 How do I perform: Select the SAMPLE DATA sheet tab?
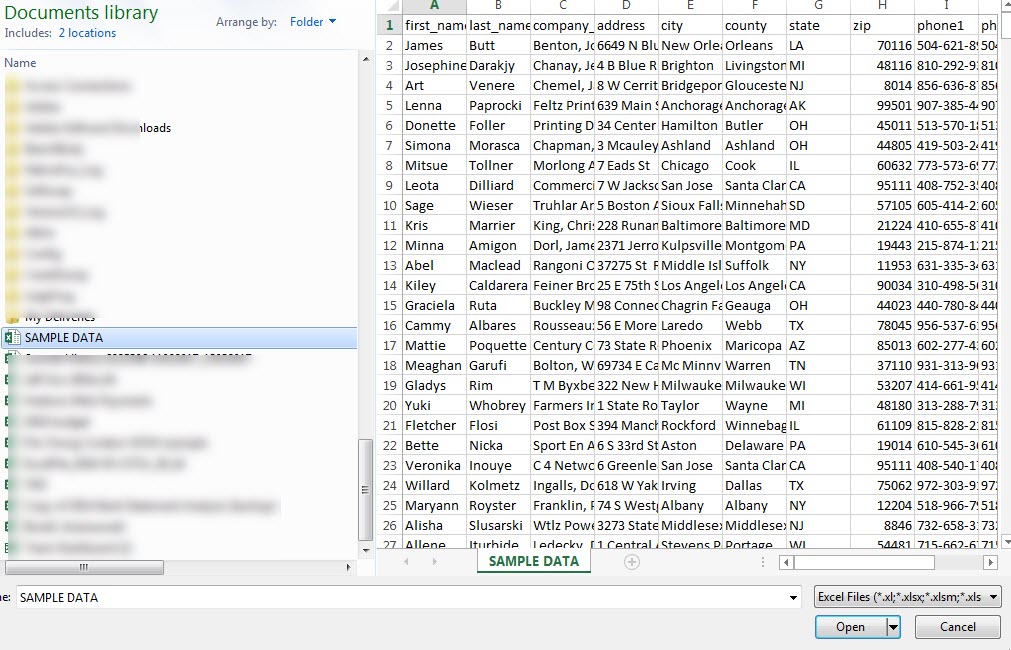pos(534,562)
